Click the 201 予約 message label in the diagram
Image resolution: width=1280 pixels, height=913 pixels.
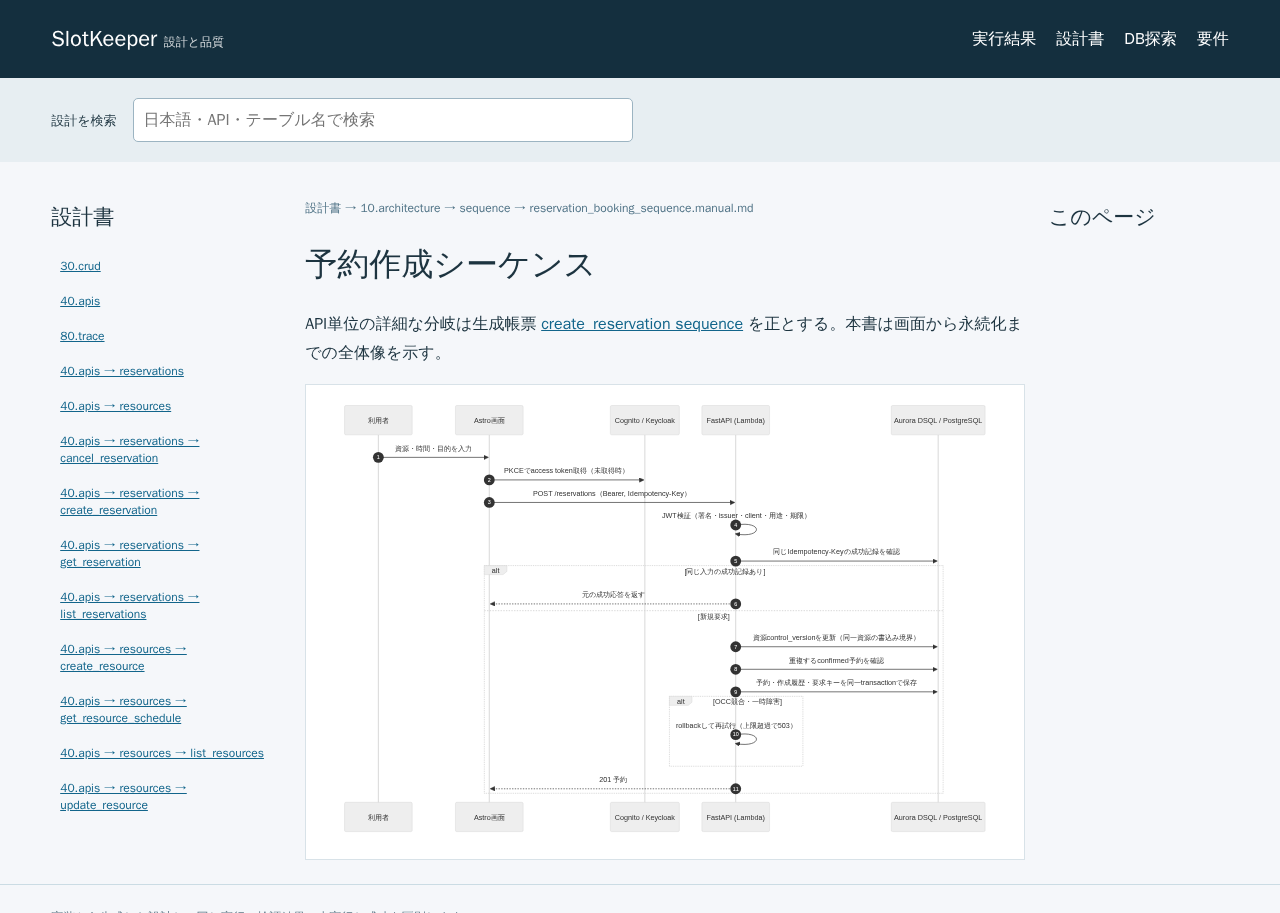pos(613,780)
